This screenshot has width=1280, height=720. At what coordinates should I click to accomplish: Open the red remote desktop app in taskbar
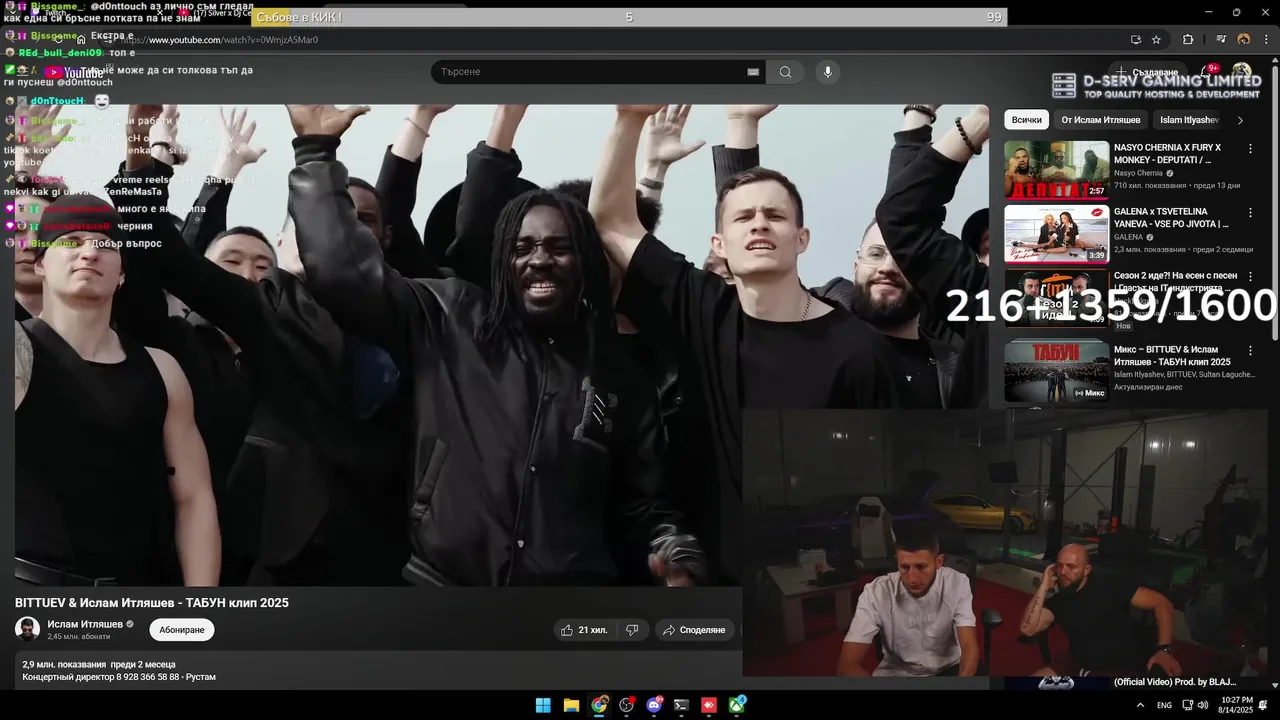pyautogui.click(x=709, y=705)
